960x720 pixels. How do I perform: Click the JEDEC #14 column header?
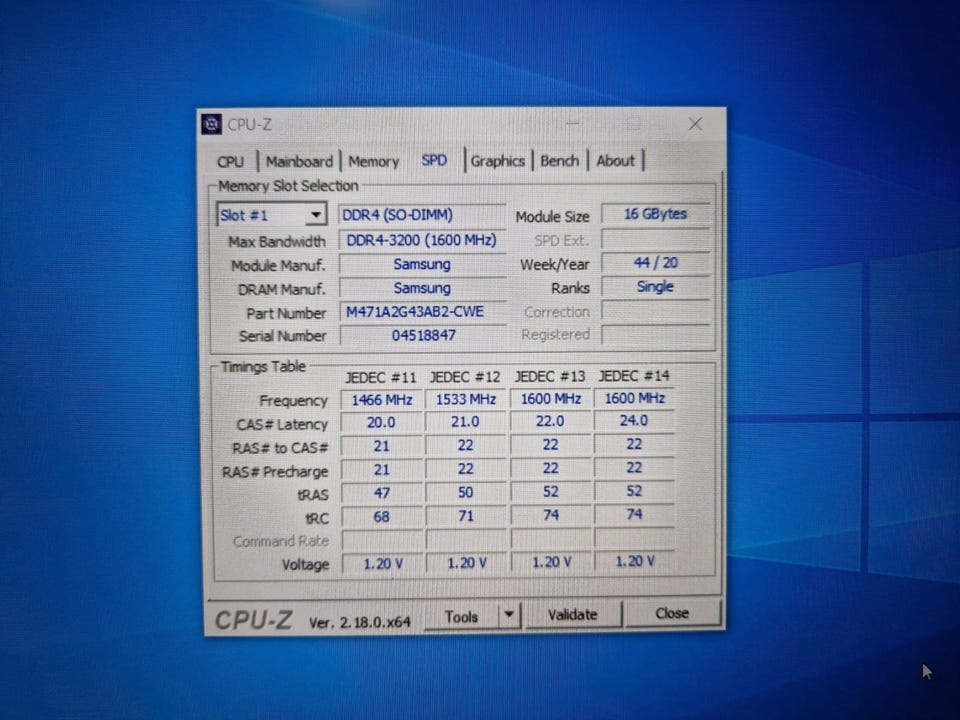coord(634,375)
